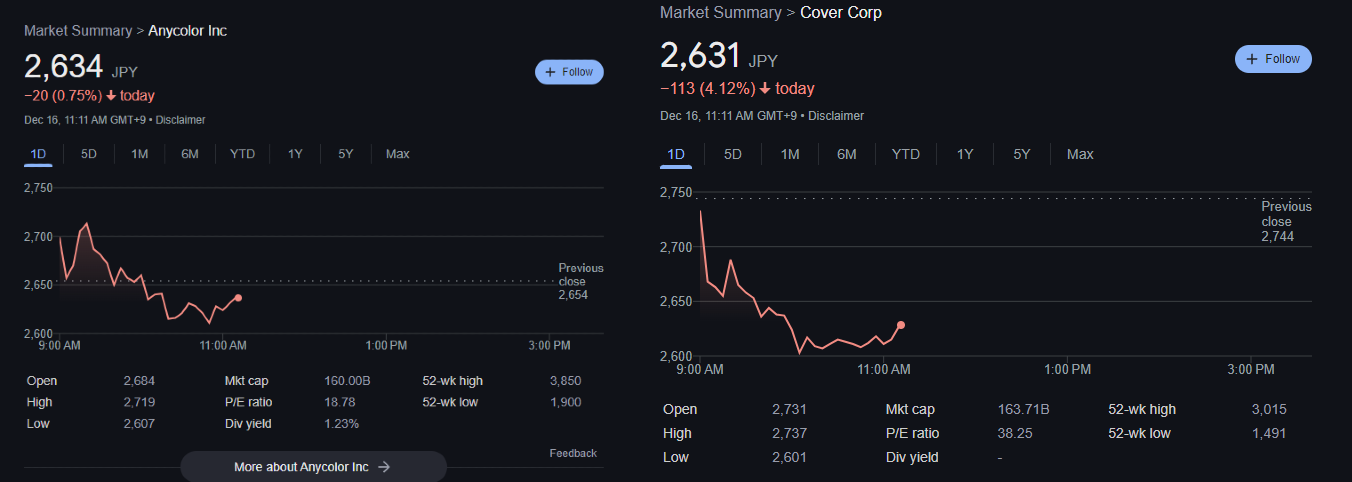Select 5D tab on Anycolor chart
Screen dimensions: 1352x482
89,154
